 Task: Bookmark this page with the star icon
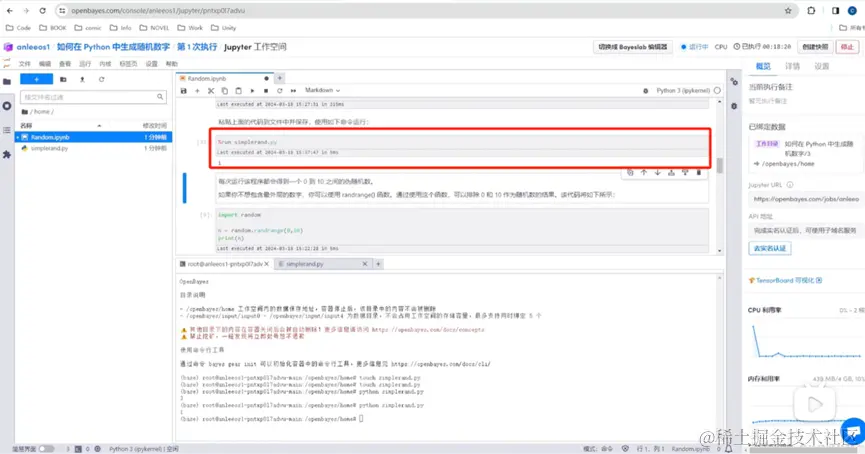coord(788,10)
